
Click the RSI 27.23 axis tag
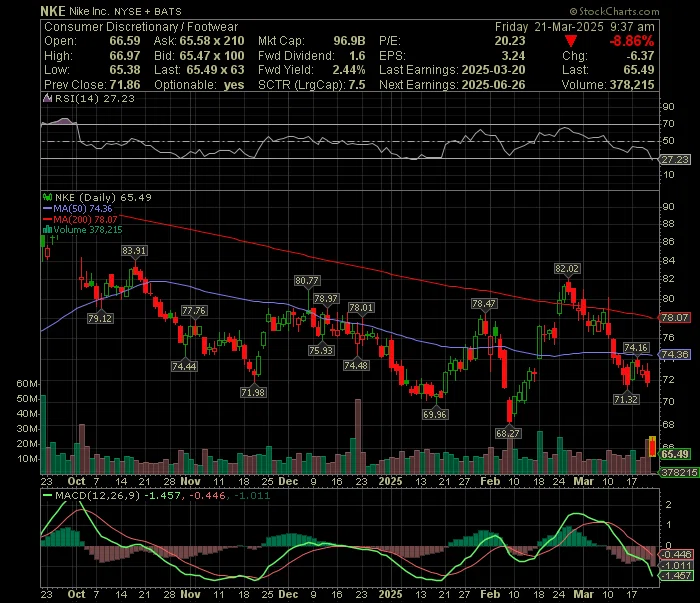coord(675,160)
